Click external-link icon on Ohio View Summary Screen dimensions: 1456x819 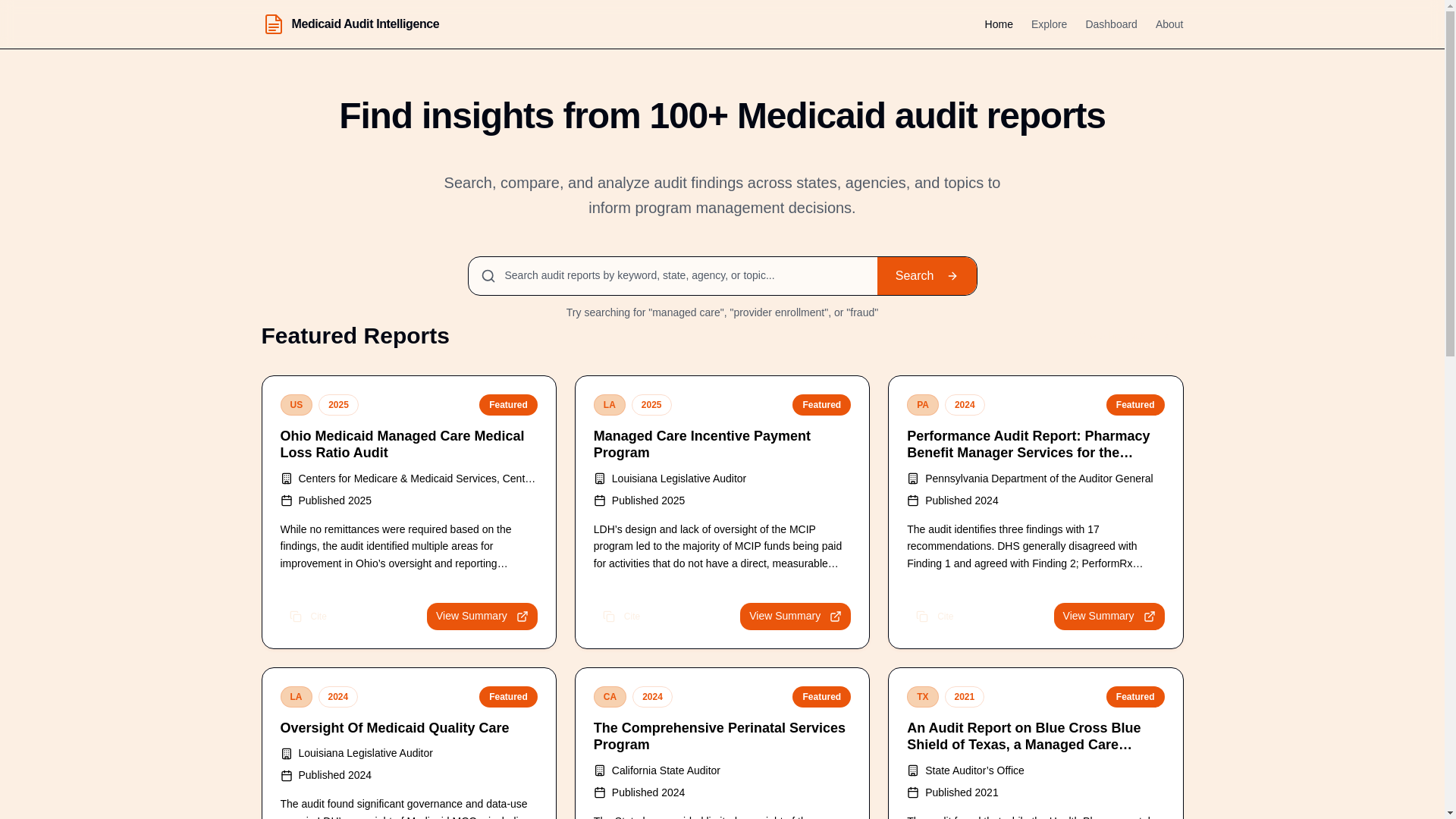click(522, 617)
